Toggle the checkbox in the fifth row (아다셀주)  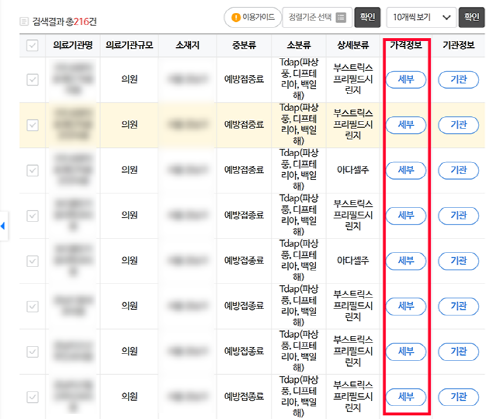coord(32,261)
